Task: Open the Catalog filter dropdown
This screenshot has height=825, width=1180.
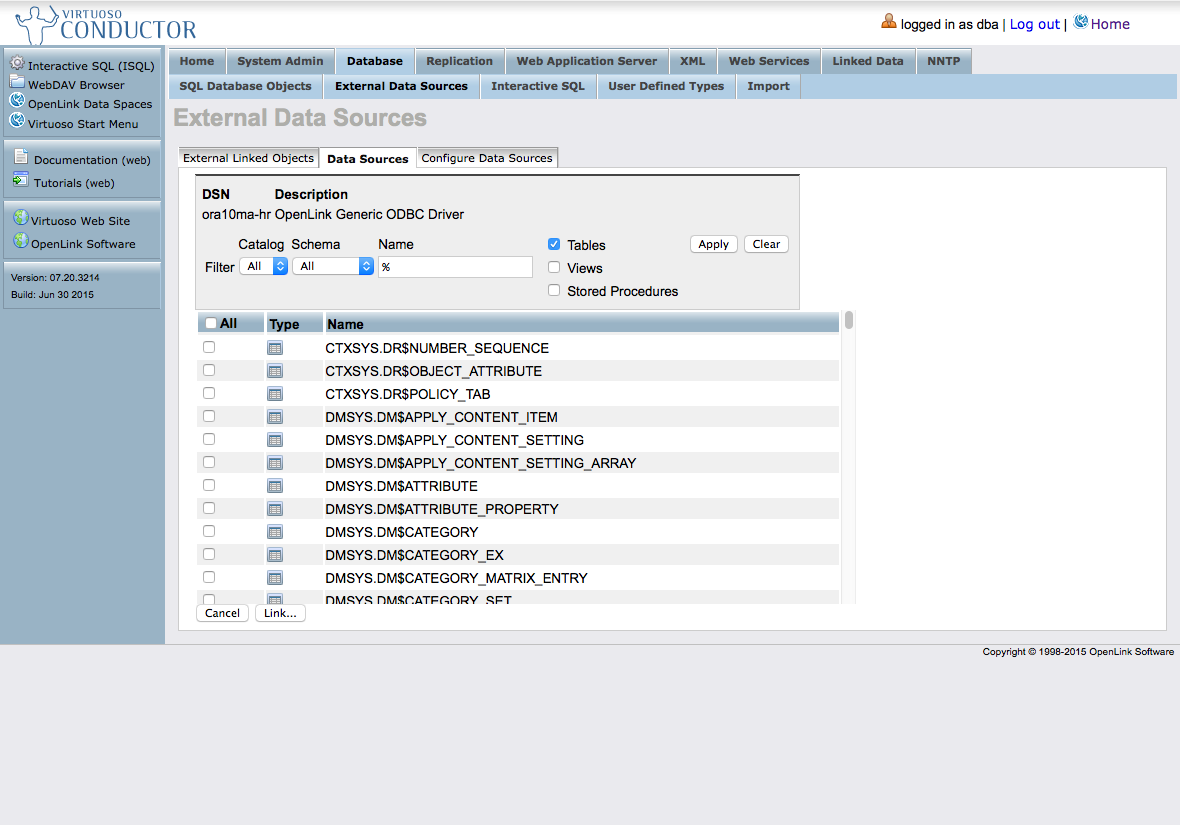Action: pyautogui.click(x=265, y=266)
